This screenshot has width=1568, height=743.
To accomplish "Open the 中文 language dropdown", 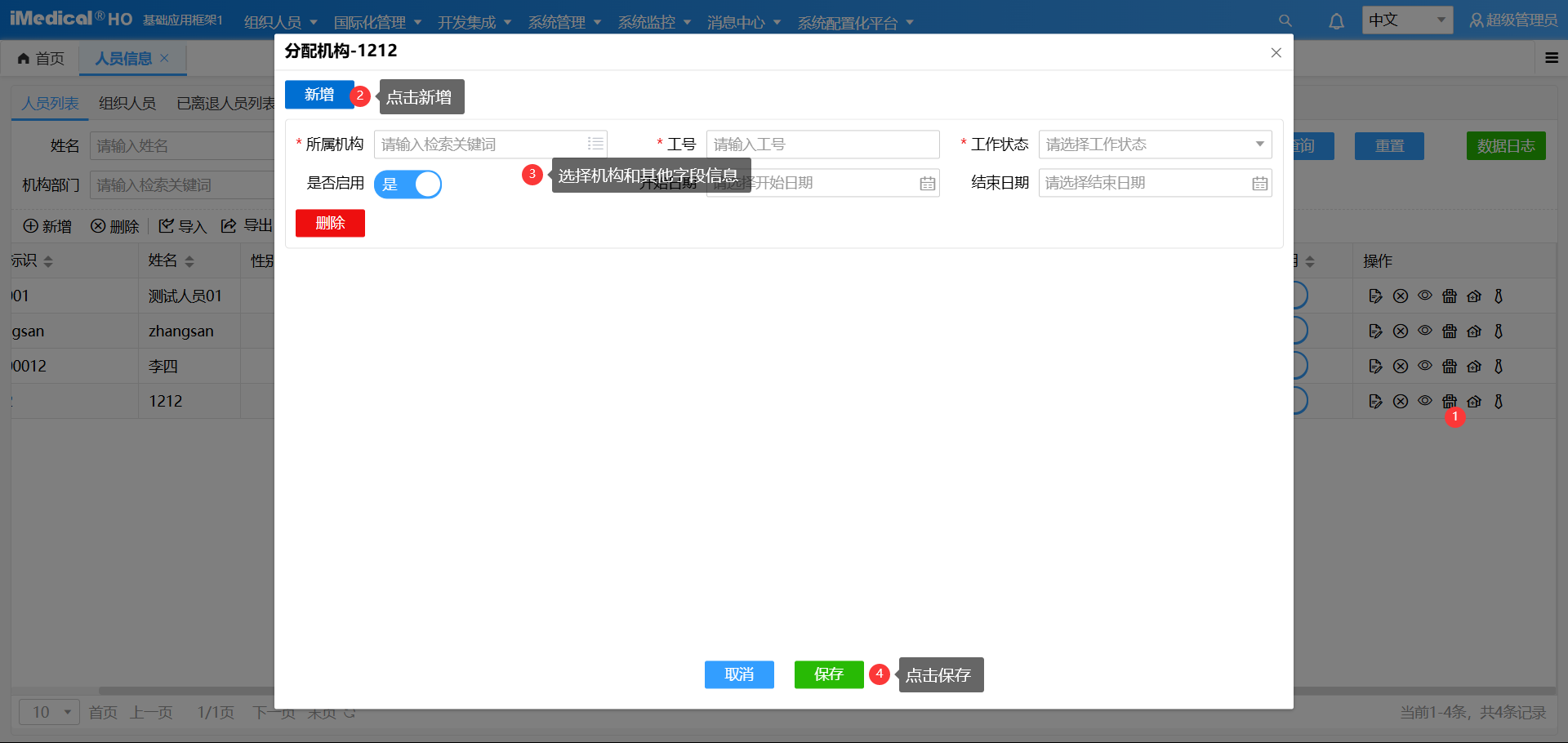I will pos(1406,20).
